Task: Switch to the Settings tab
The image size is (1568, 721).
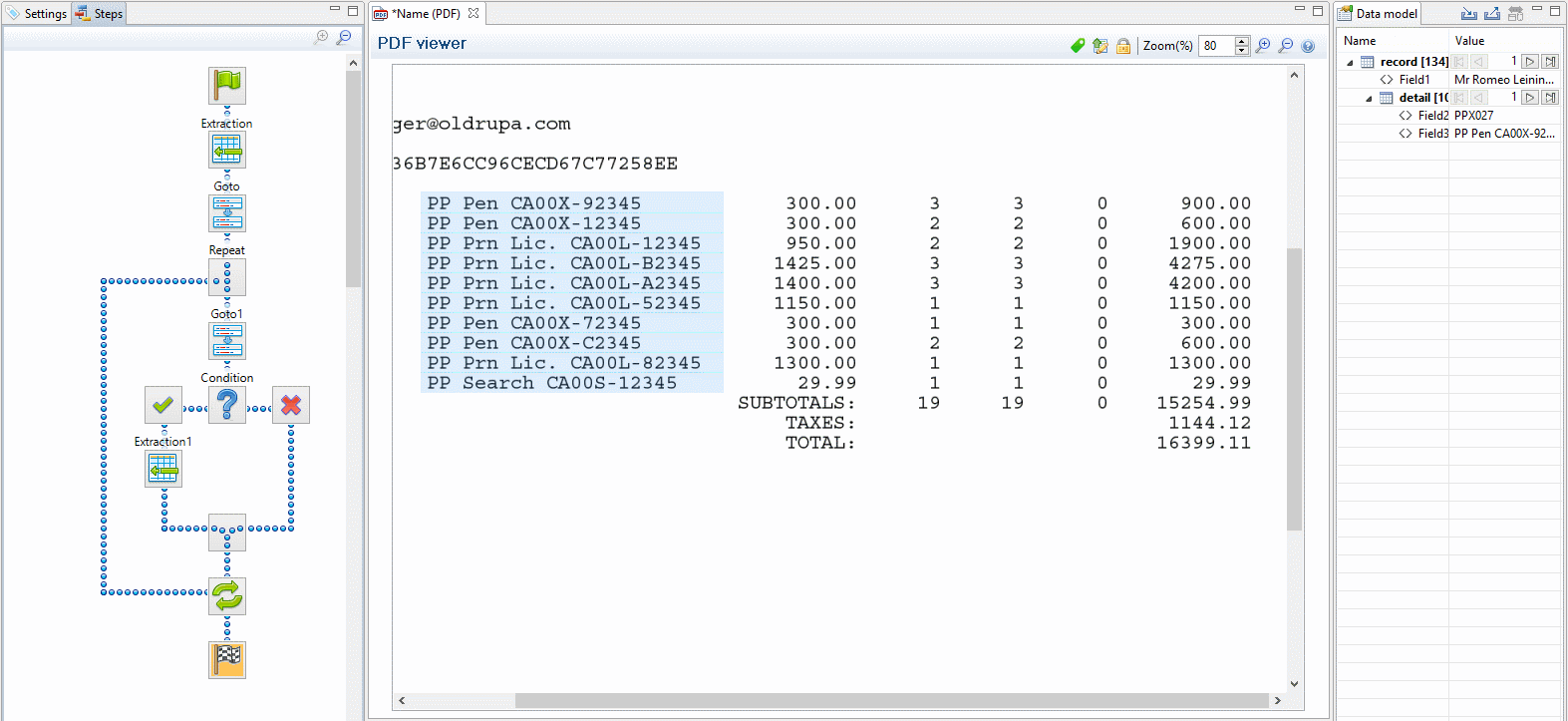Action: pos(37,14)
